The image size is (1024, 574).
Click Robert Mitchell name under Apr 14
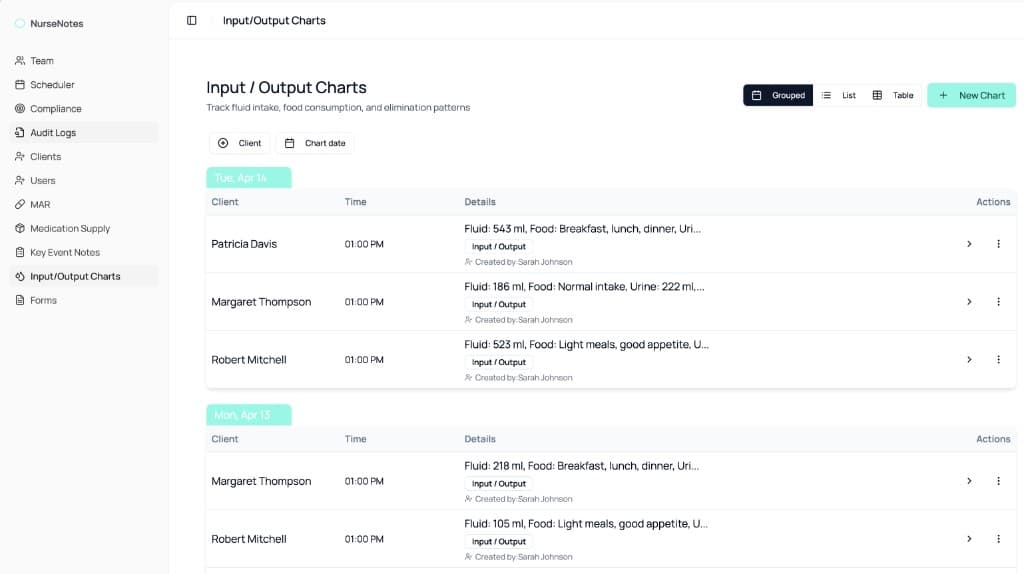coord(249,360)
